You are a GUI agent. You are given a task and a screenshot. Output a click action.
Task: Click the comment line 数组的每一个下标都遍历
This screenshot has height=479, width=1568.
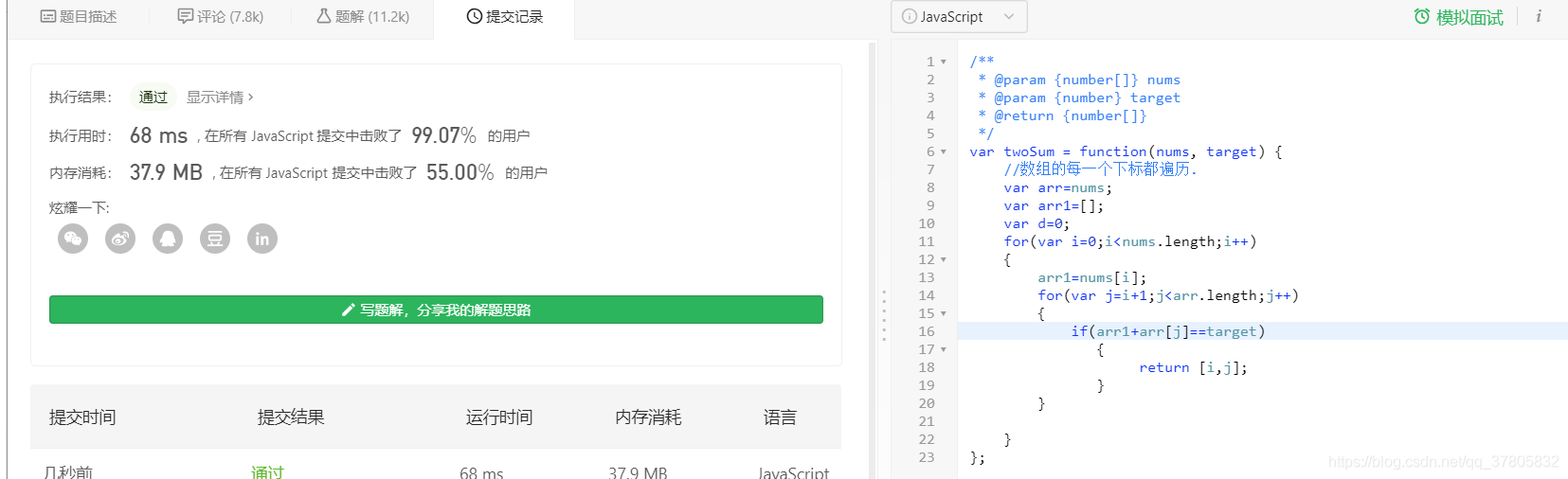coord(1101,169)
